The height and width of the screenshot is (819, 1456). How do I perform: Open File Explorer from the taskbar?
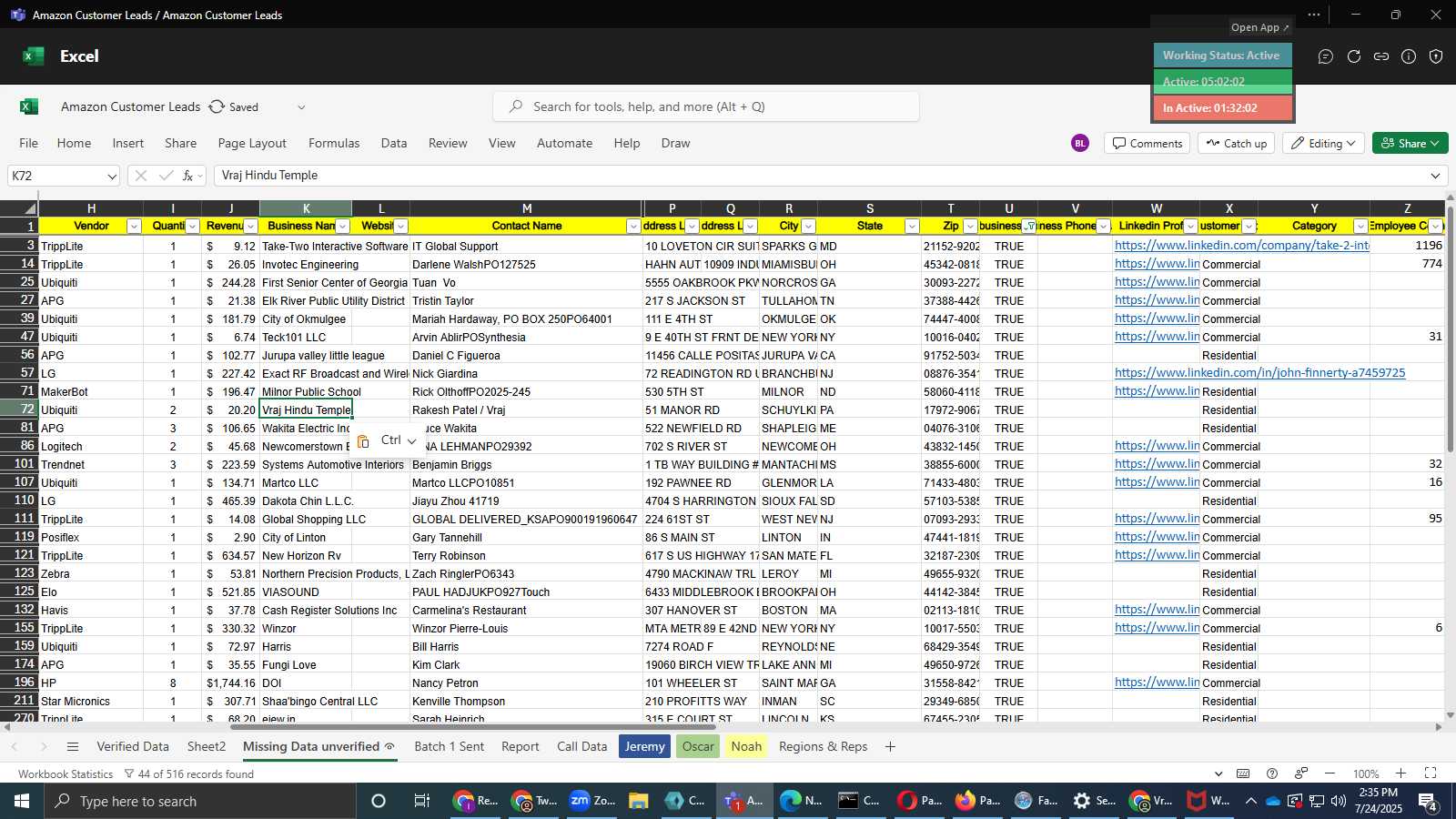(x=638, y=801)
